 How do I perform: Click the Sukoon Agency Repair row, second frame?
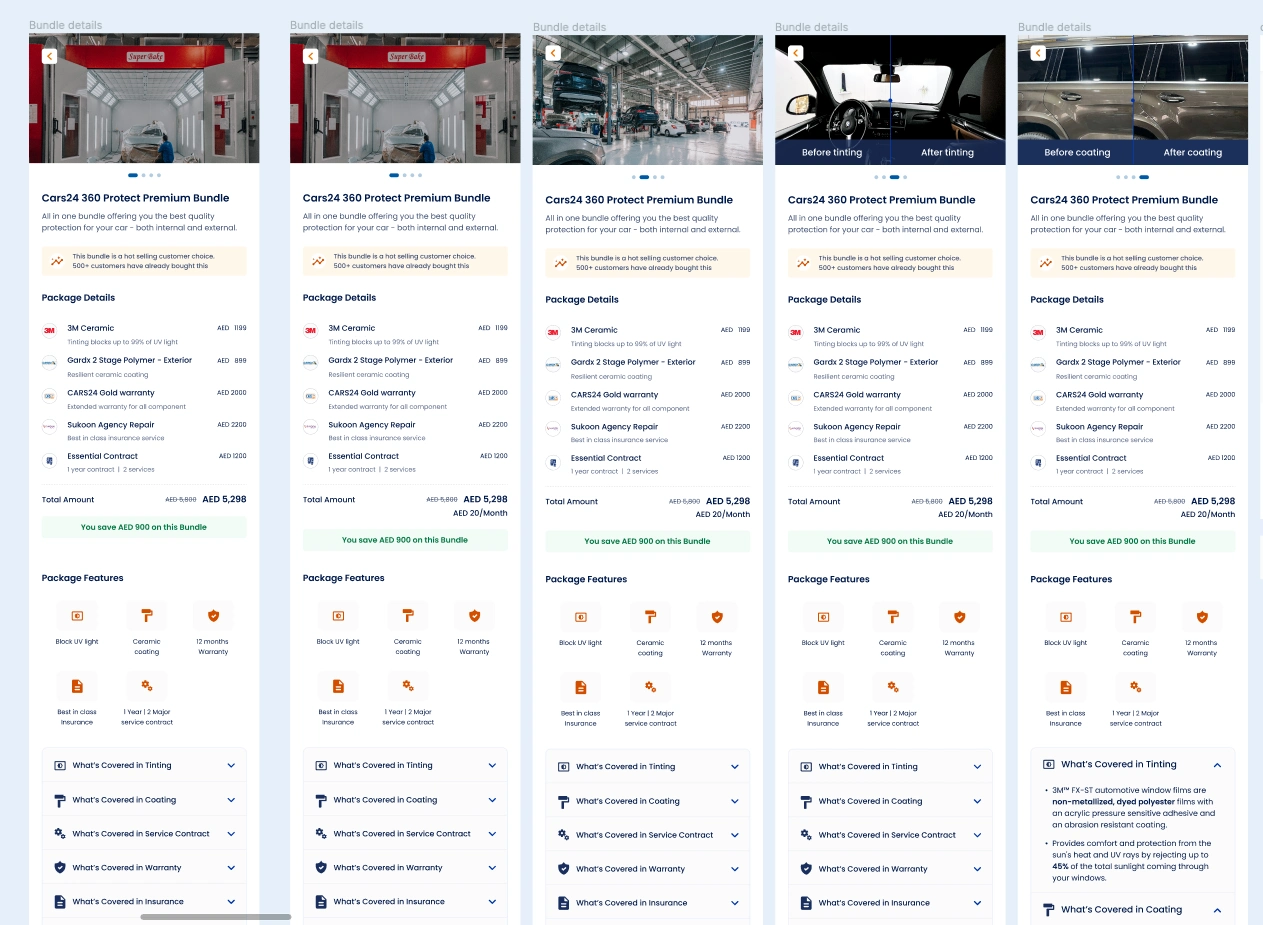coord(405,430)
